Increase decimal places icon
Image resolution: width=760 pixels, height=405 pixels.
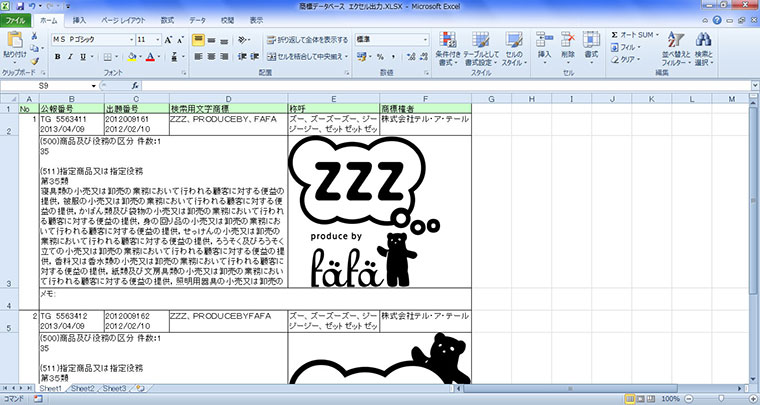pyautogui.click(x=411, y=57)
